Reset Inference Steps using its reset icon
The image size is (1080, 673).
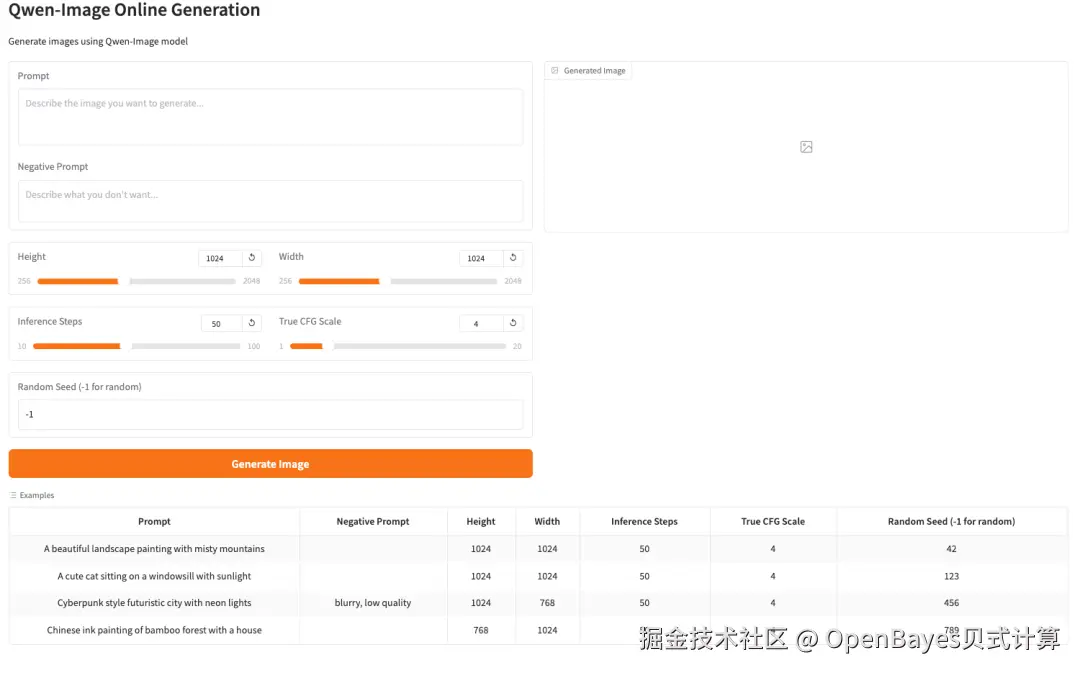click(251, 322)
